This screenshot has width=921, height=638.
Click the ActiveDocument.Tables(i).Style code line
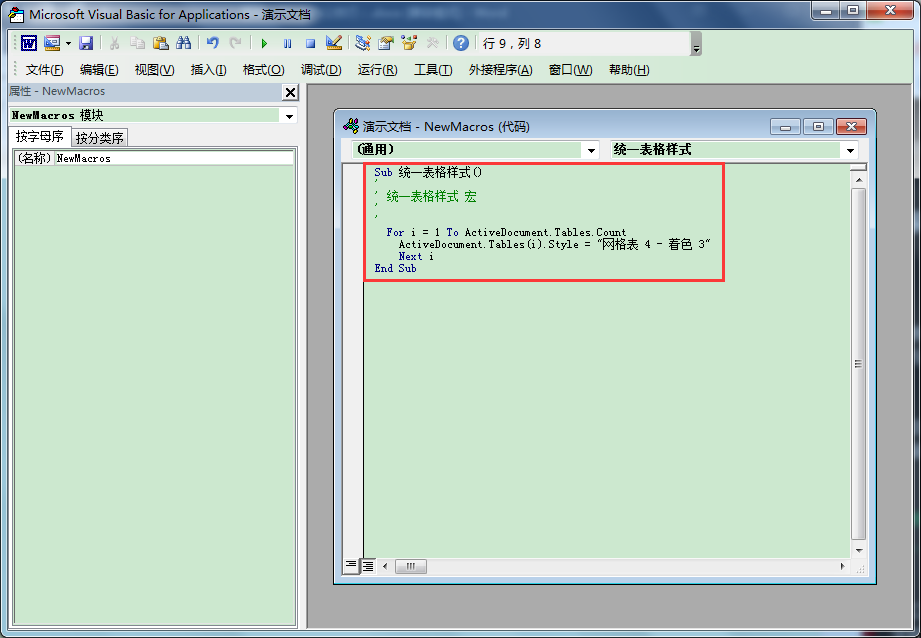[x=554, y=244]
